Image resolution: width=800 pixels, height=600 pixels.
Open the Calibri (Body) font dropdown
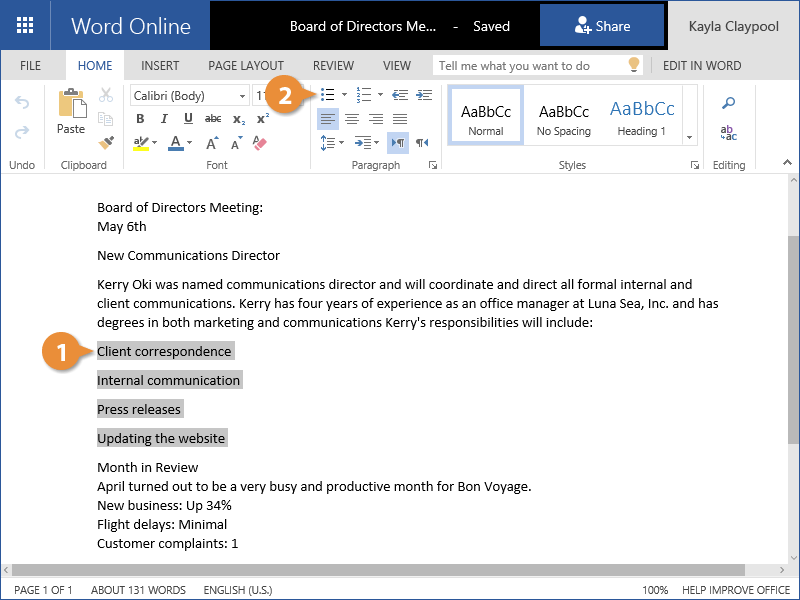tap(189, 95)
